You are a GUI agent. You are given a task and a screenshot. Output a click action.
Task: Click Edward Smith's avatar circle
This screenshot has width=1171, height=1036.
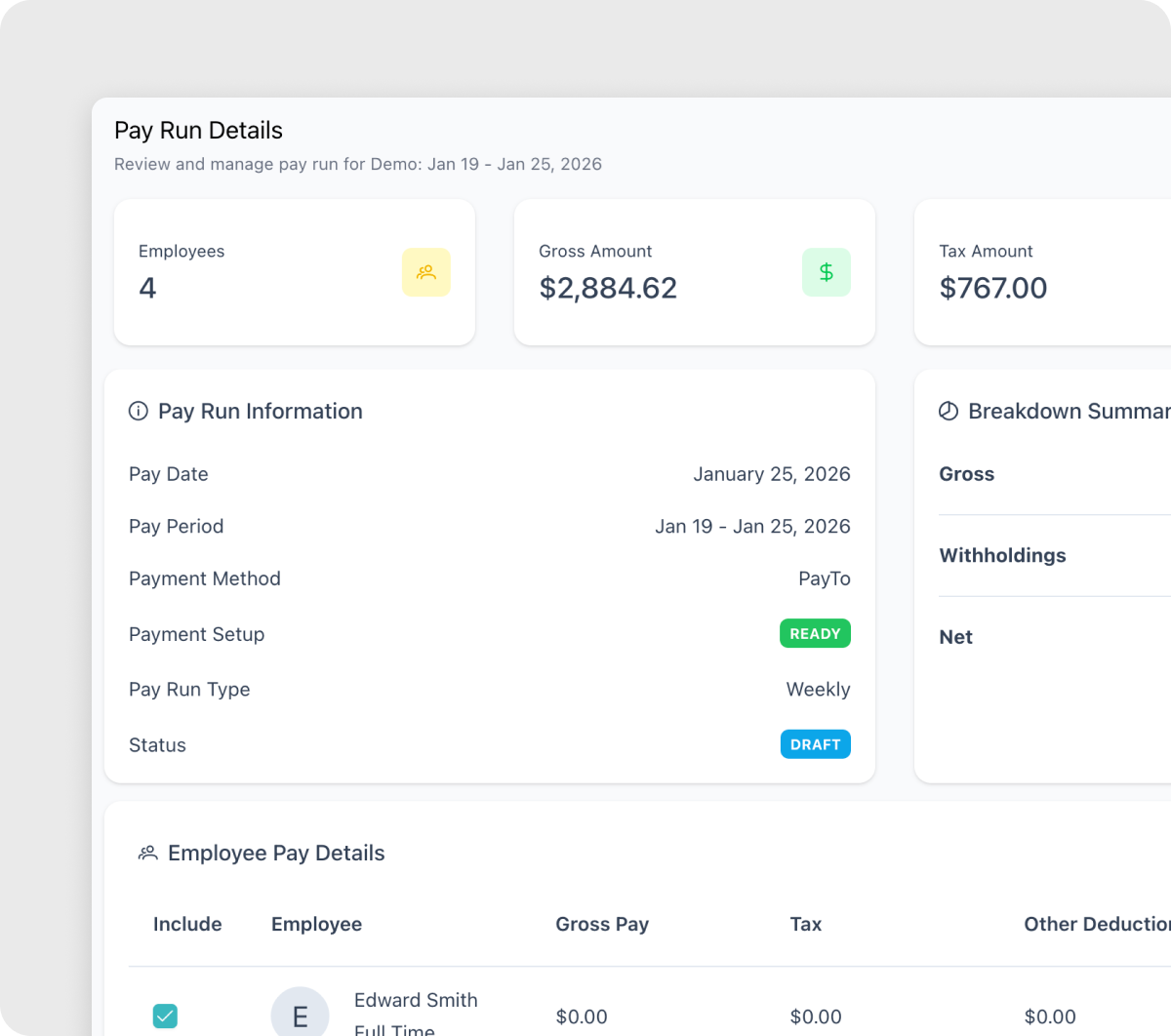300,1015
